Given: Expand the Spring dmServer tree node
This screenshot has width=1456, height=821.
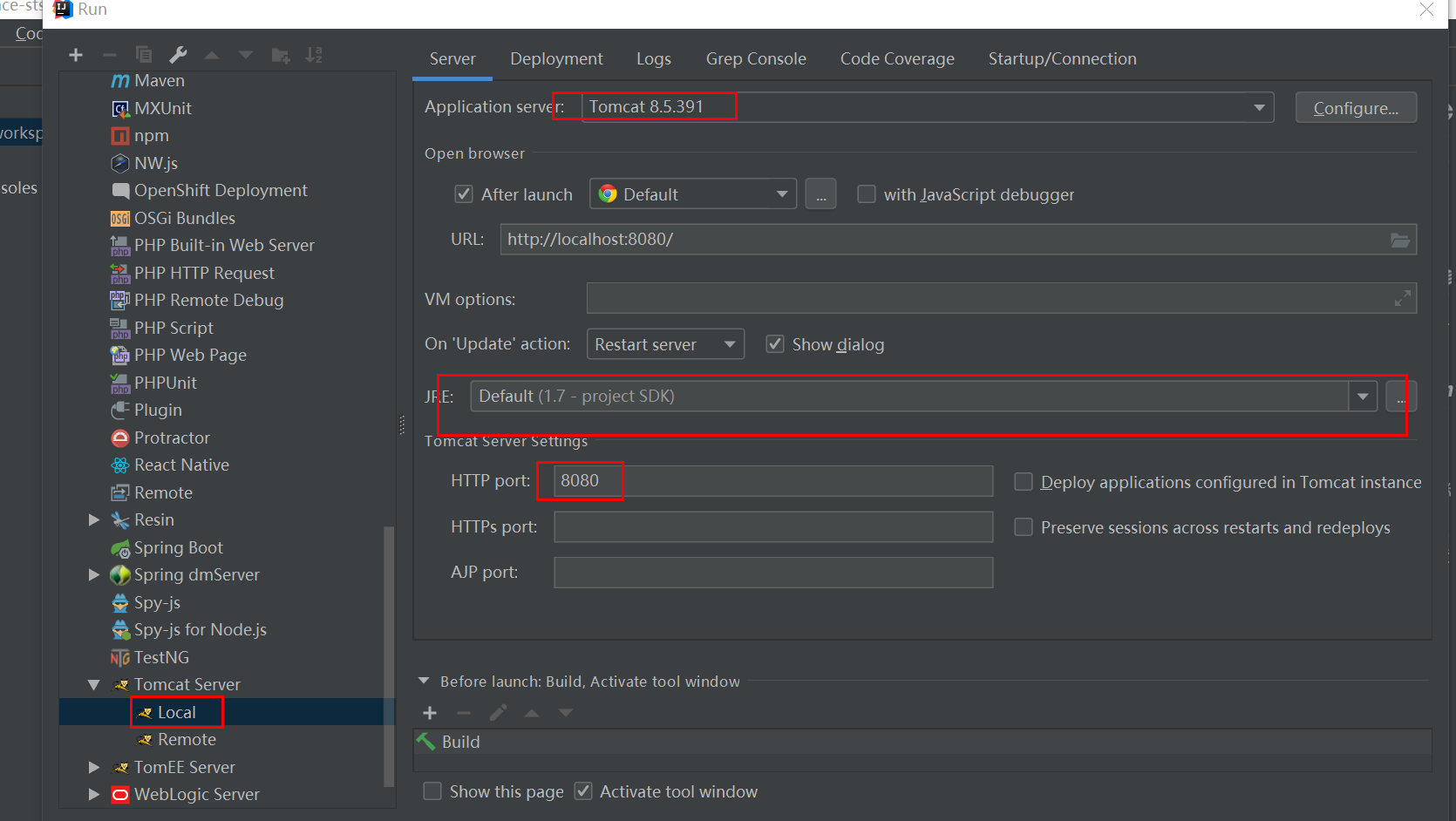Looking at the screenshot, I should [x=94, y=575].
